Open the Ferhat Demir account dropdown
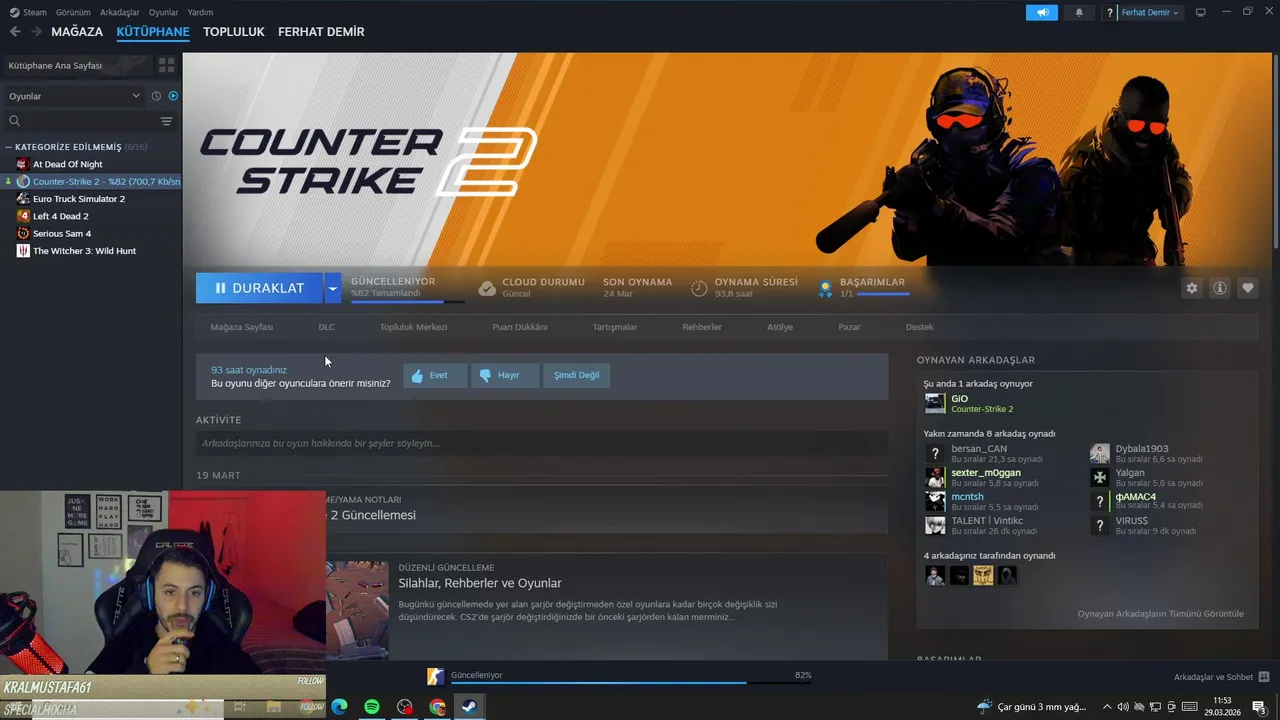Screen dimensions: 1280x720 tap(1150, 12)
